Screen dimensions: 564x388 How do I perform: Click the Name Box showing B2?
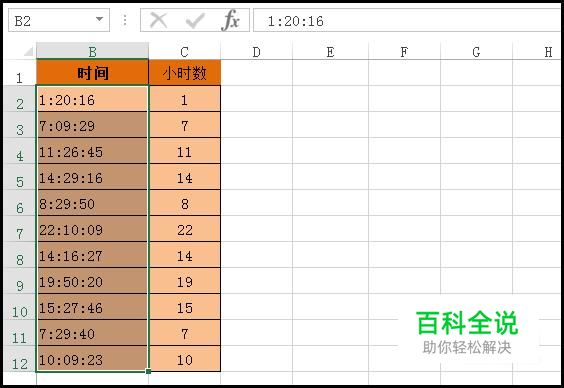[59, 20]
